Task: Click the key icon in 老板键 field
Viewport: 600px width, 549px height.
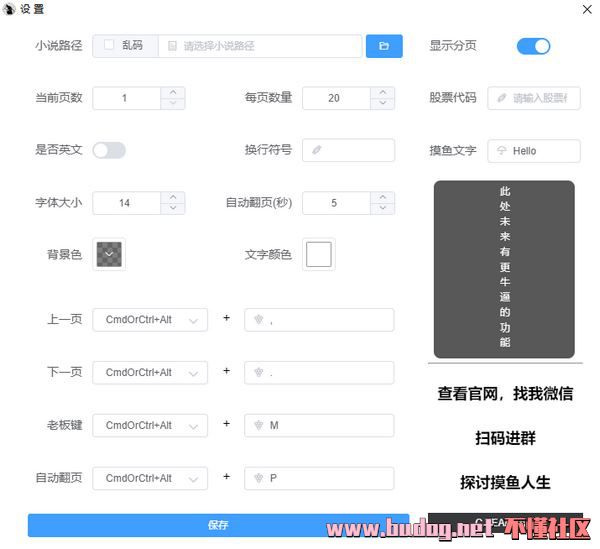Action: 259,425
